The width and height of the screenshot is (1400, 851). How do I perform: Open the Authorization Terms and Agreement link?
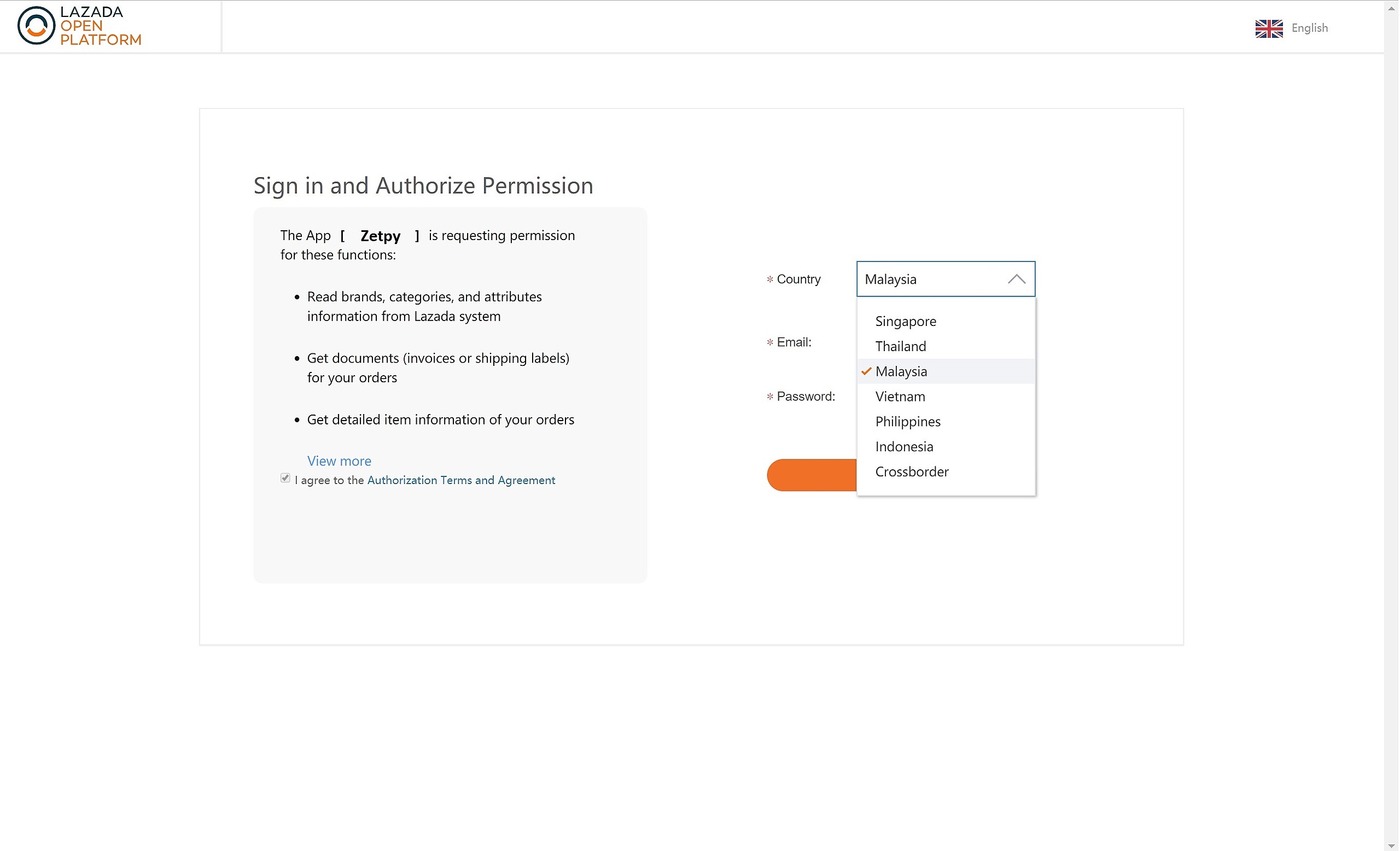pos(461,481)
